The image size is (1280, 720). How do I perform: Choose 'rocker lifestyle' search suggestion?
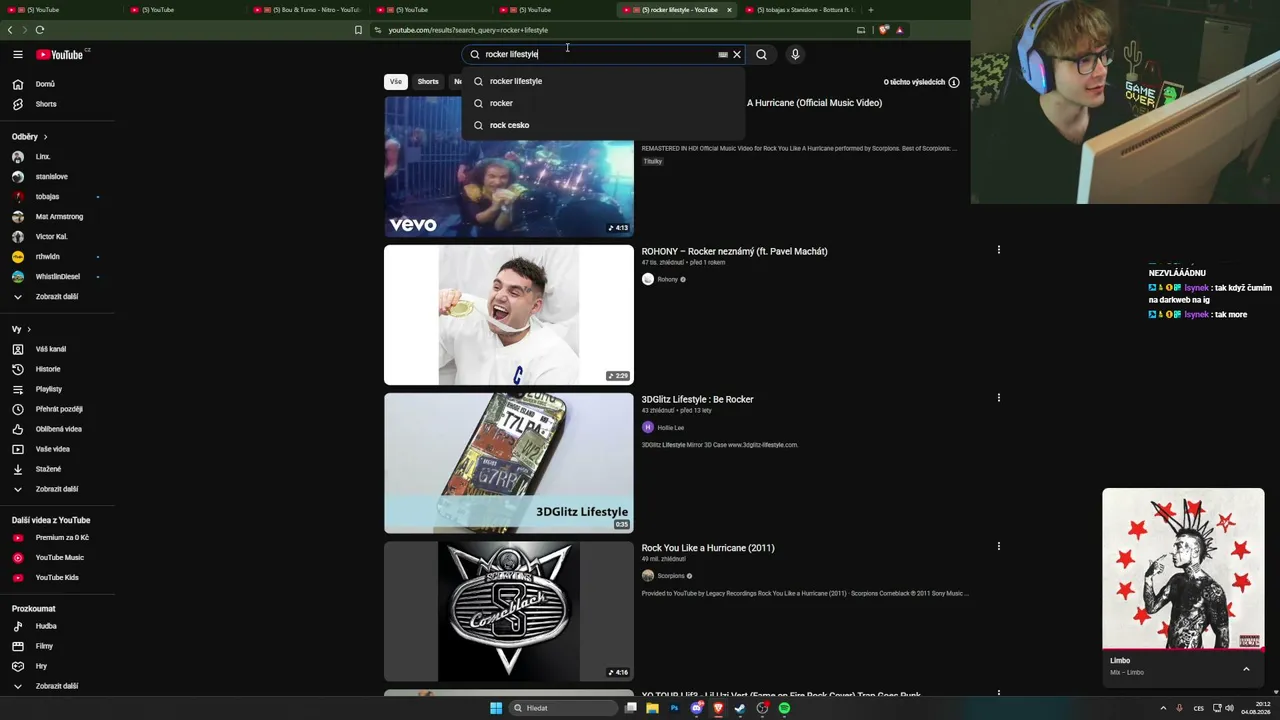(x=603, y=81)
